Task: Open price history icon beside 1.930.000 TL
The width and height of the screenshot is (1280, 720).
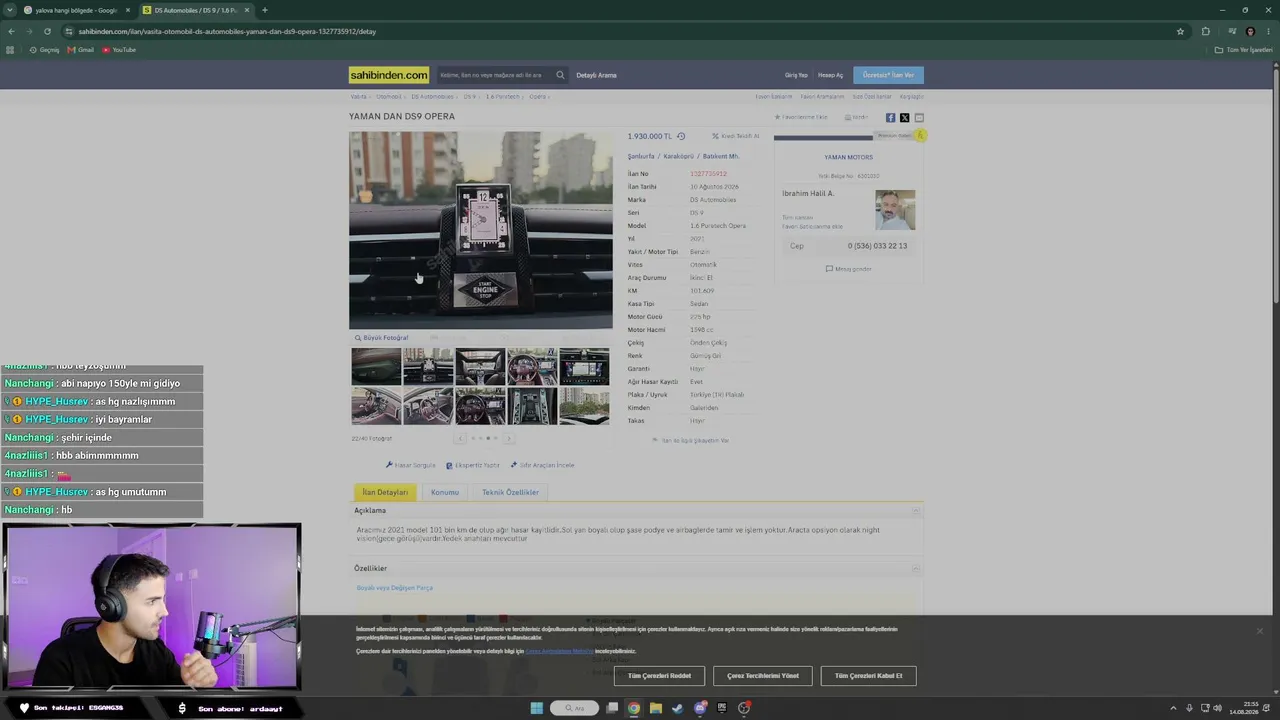Action: coord(681,136)
